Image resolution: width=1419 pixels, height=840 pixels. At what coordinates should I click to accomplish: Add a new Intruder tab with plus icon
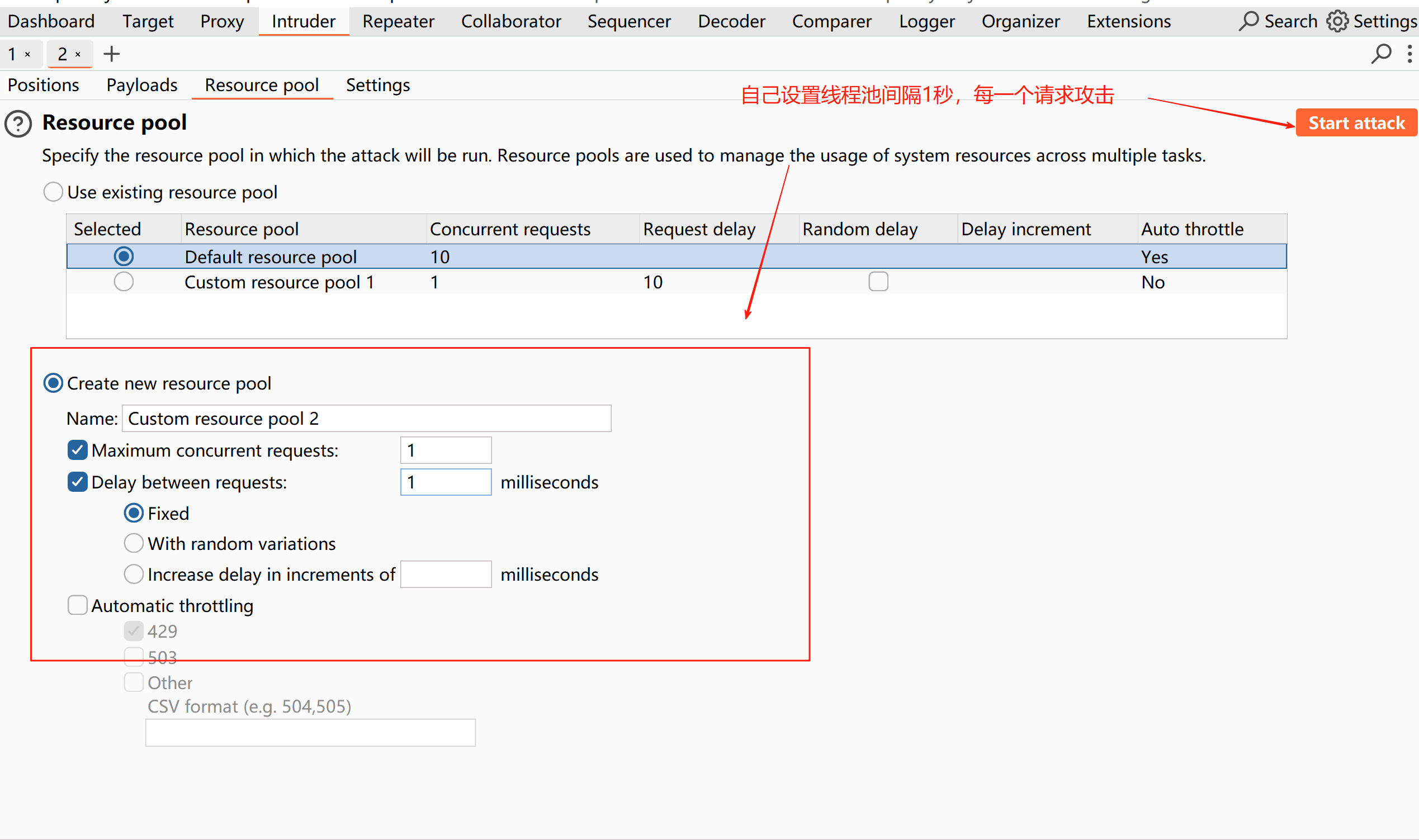click(x=112, y=54)
